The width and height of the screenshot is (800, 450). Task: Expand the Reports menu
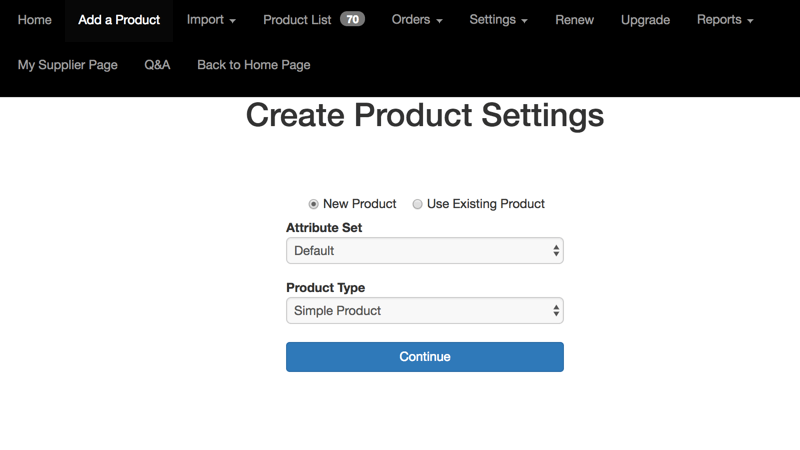pyautogui.click(x=725, y=20)
